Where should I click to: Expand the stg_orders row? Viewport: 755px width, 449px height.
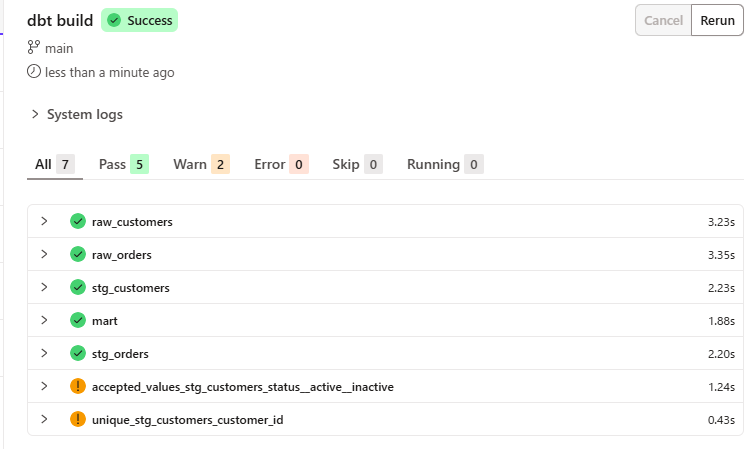pyautogui.click(x=44, y=353)
